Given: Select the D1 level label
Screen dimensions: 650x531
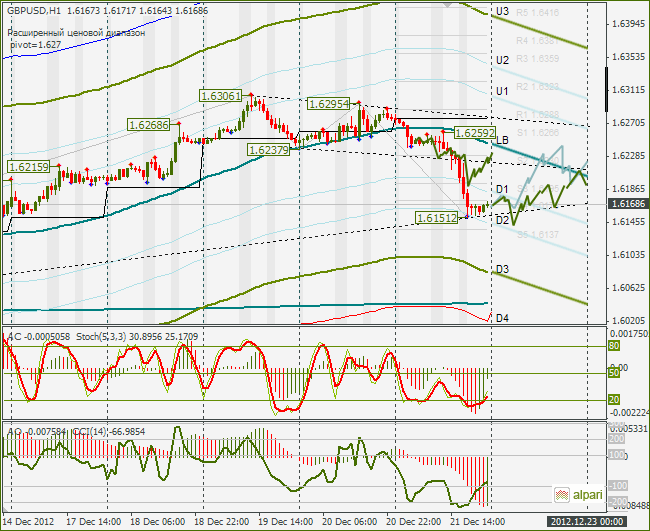Looking at the screenshot, I should coord(502,189).
